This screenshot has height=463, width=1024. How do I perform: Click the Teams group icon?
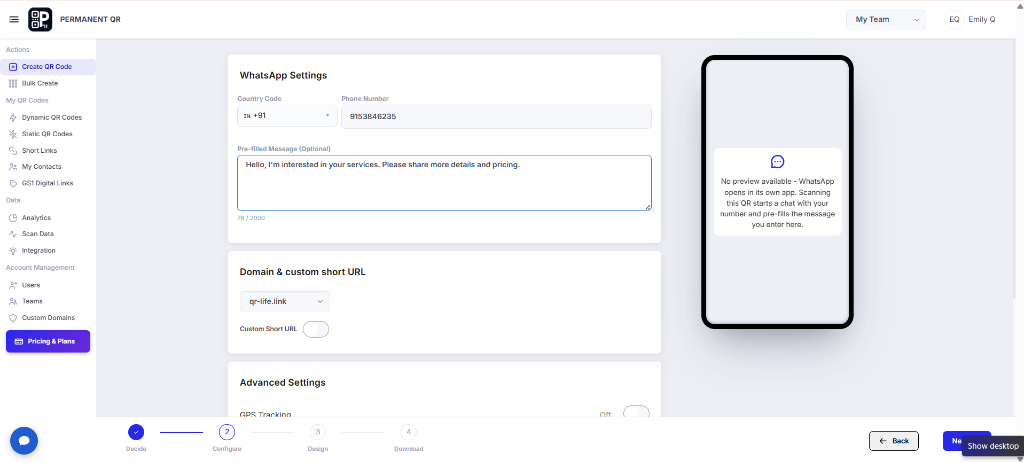coord(13,302)
